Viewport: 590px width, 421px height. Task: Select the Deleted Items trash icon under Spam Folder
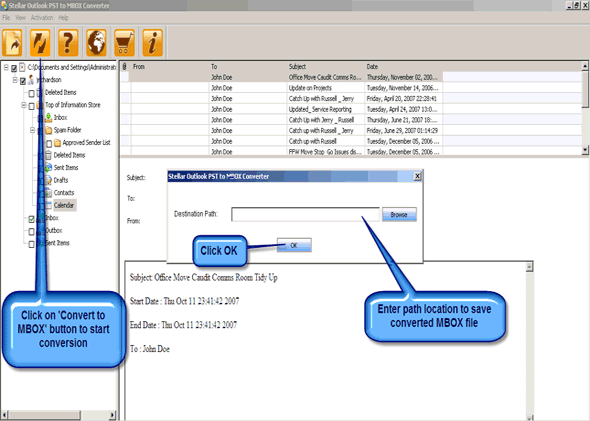coord(48,155)
